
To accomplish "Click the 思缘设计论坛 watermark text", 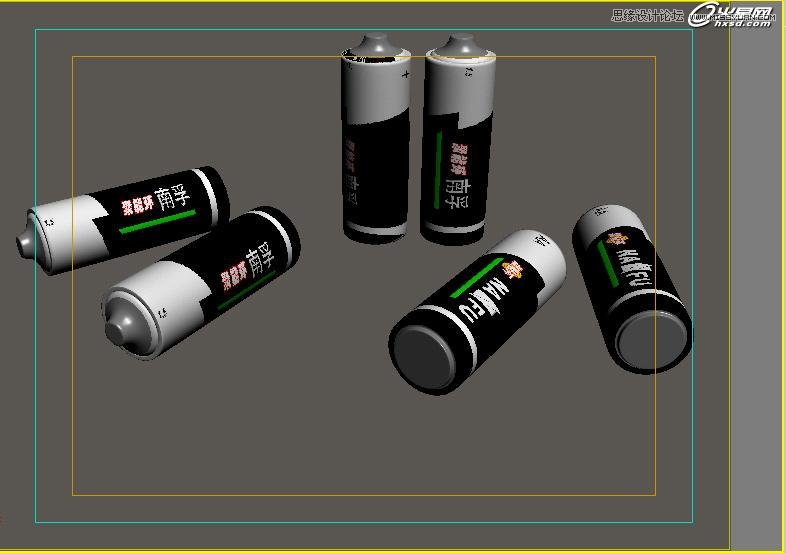I will (647, 15).
